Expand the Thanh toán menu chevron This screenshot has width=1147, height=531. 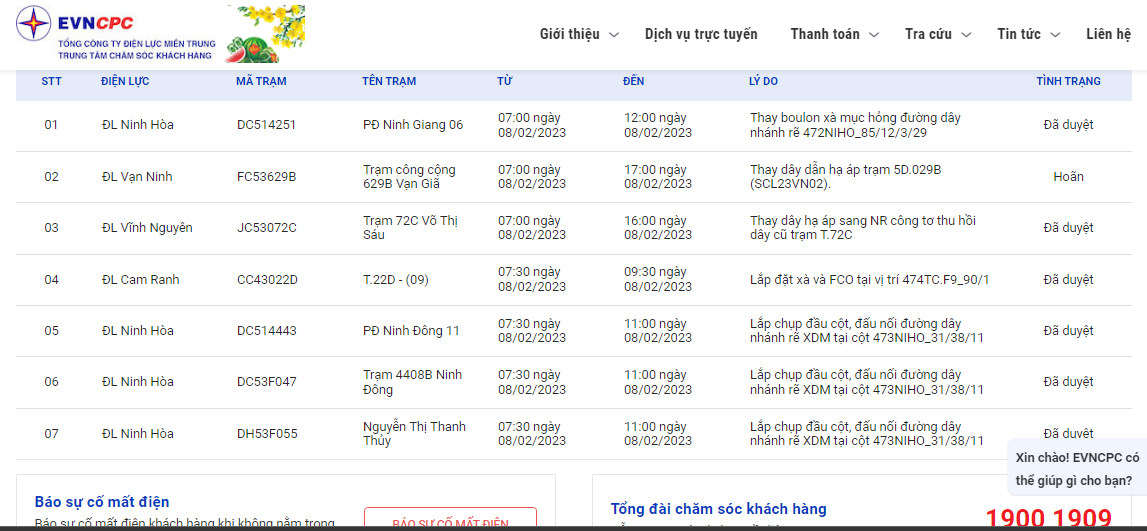click(873, 35)
